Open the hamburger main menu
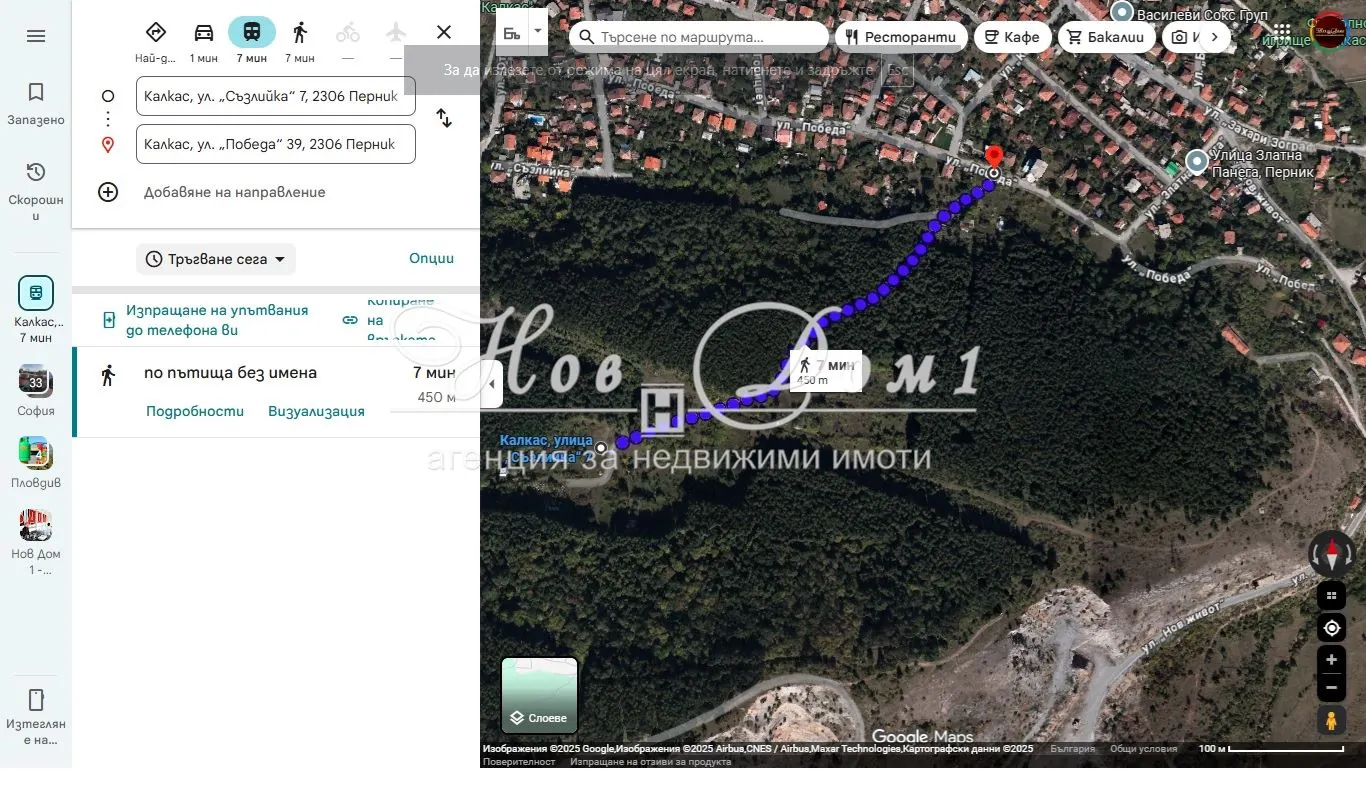 (x=36, y=36)
